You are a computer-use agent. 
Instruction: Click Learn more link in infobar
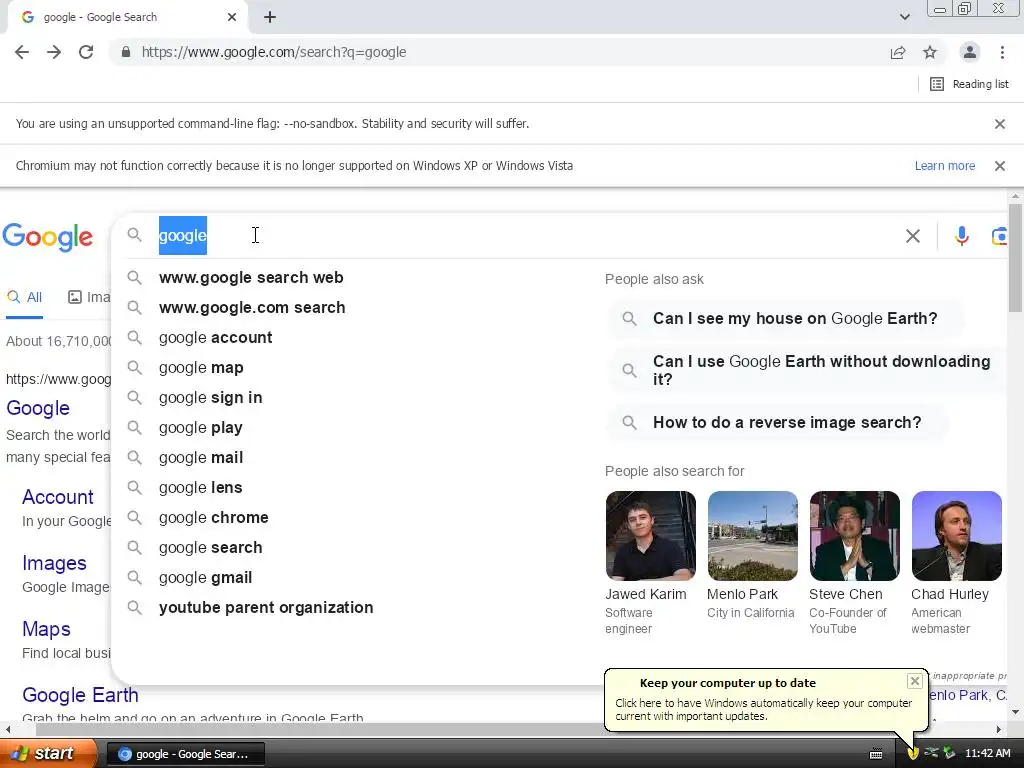click(944, 166)
